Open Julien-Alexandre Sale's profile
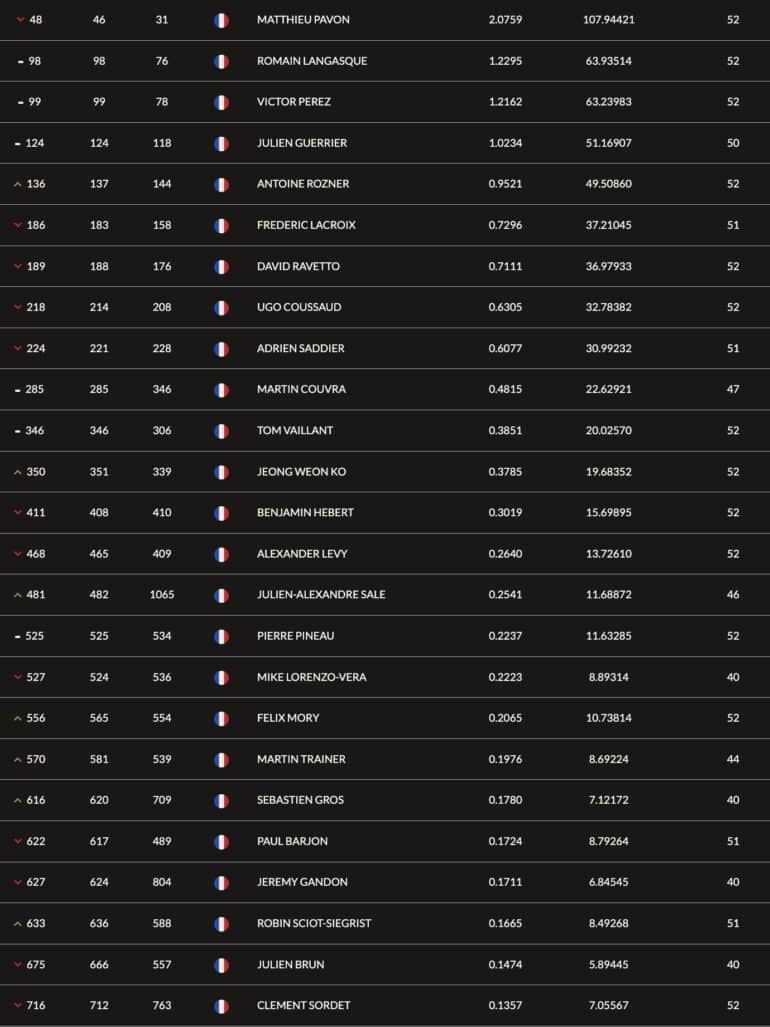The width and height of the screenshot is (770, 1027). (x=321, y=595)
